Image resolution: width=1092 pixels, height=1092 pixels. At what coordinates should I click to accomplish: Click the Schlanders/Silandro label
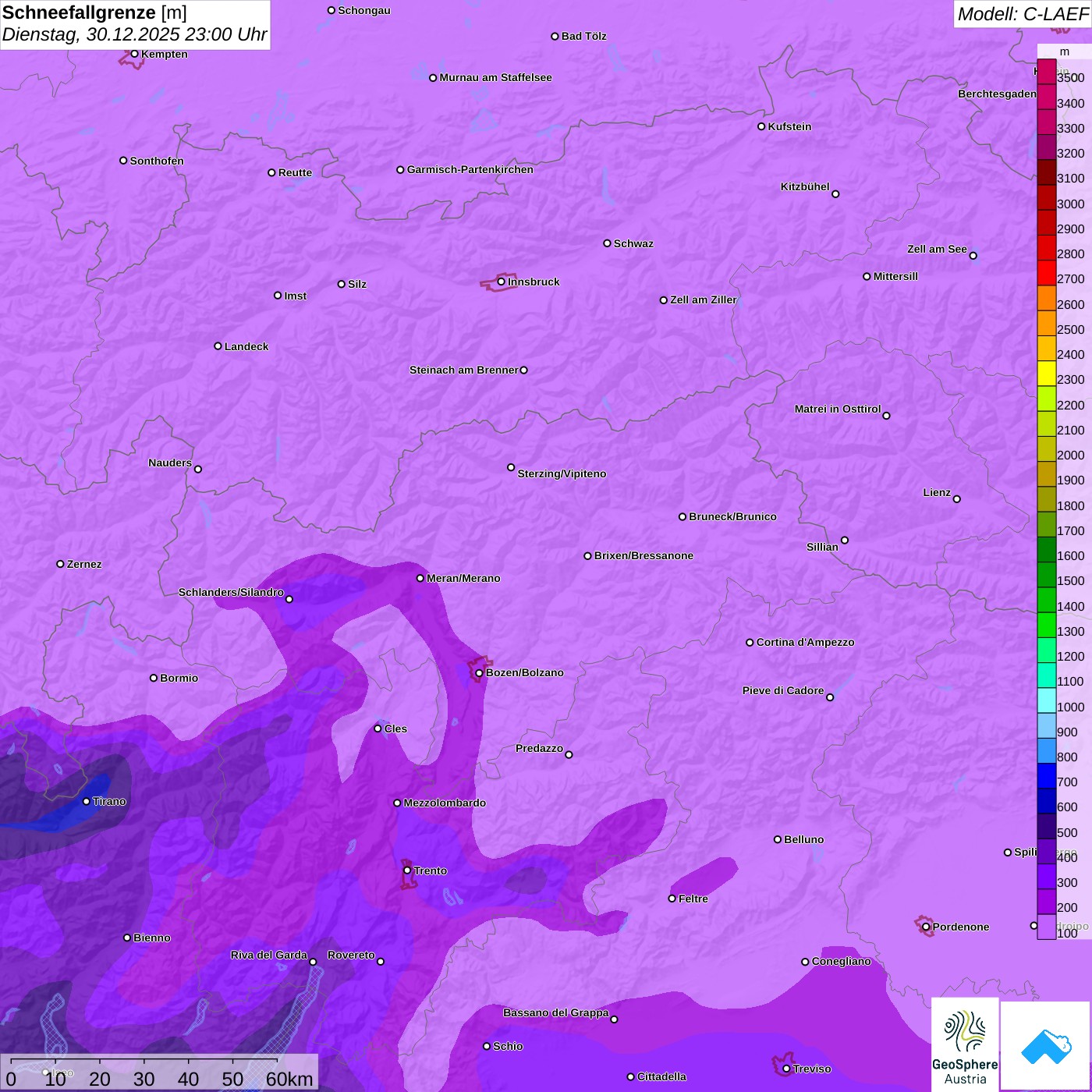231,592
